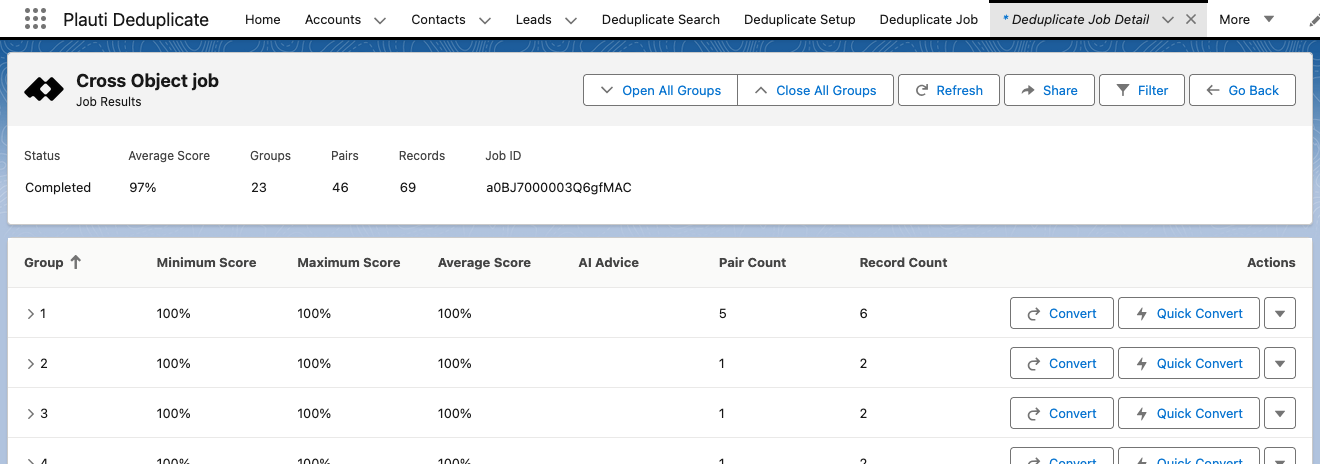Click the Pair Count column header
Viewport: 1320px width, 464px height.
coord(752,262)
